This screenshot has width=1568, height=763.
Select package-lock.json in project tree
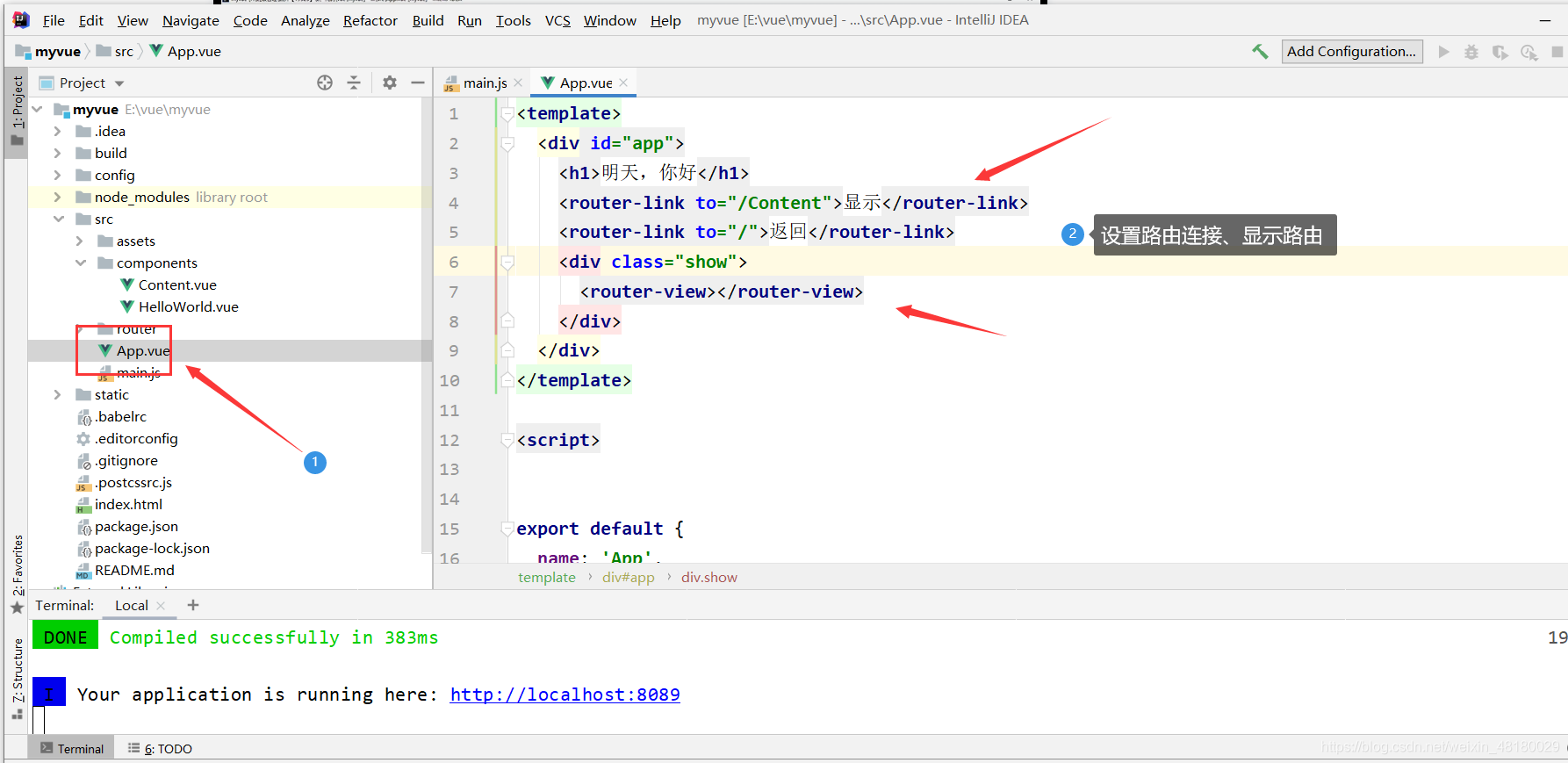(x=152, y=549)
